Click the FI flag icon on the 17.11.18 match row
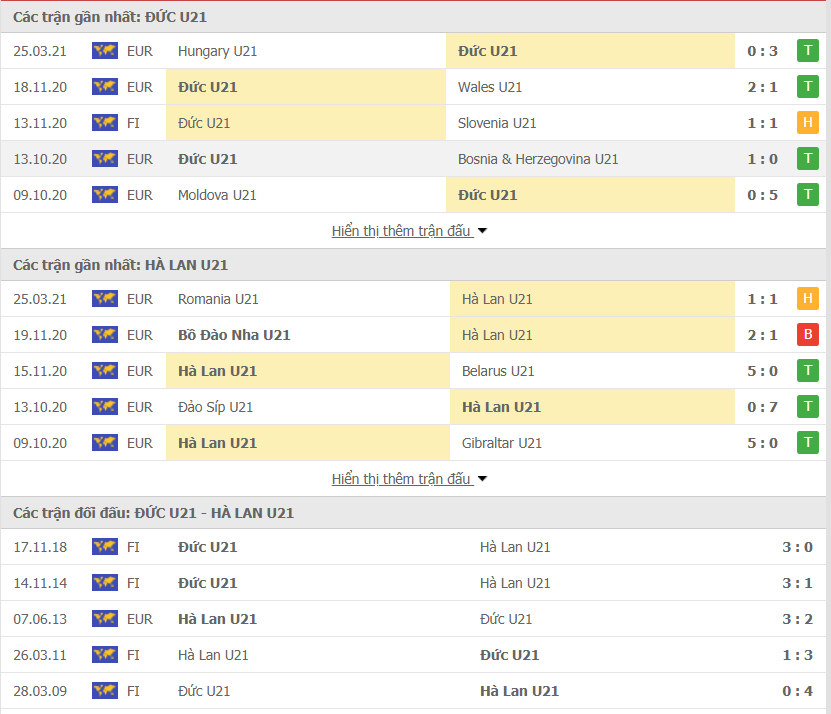Image resolution: width=831 pixels, height=714 pixels. pyautogui.click(x=104, y=547)
